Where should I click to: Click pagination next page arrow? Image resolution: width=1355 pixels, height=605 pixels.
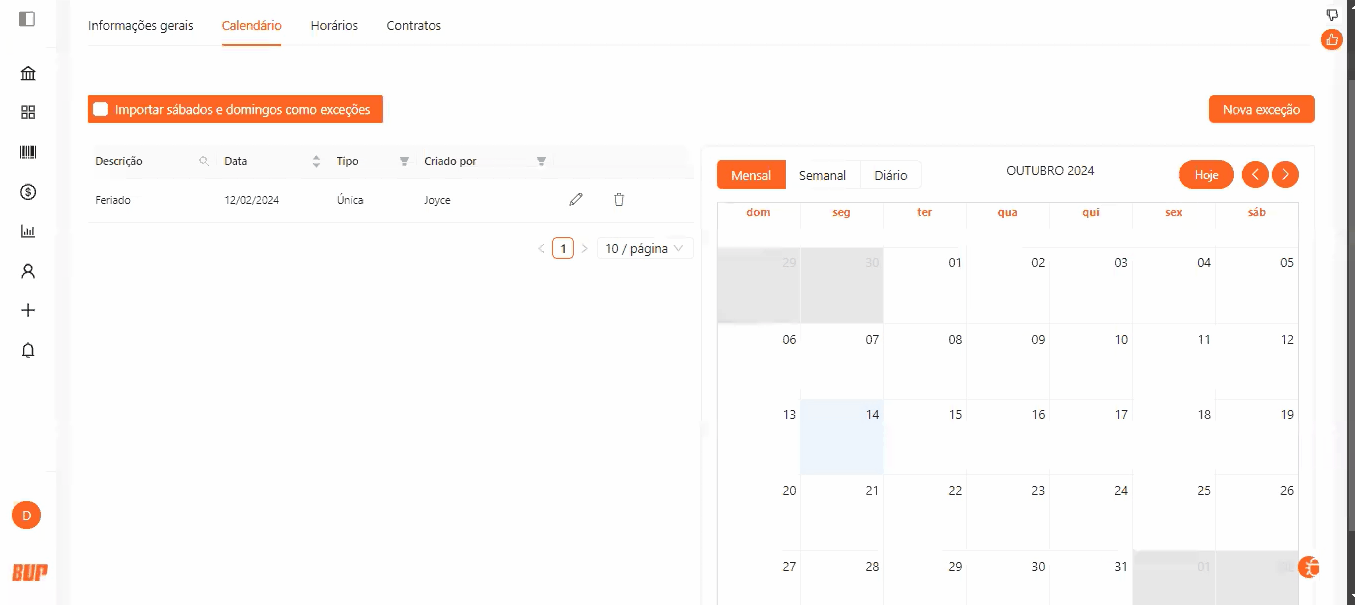tap(585, 248)
